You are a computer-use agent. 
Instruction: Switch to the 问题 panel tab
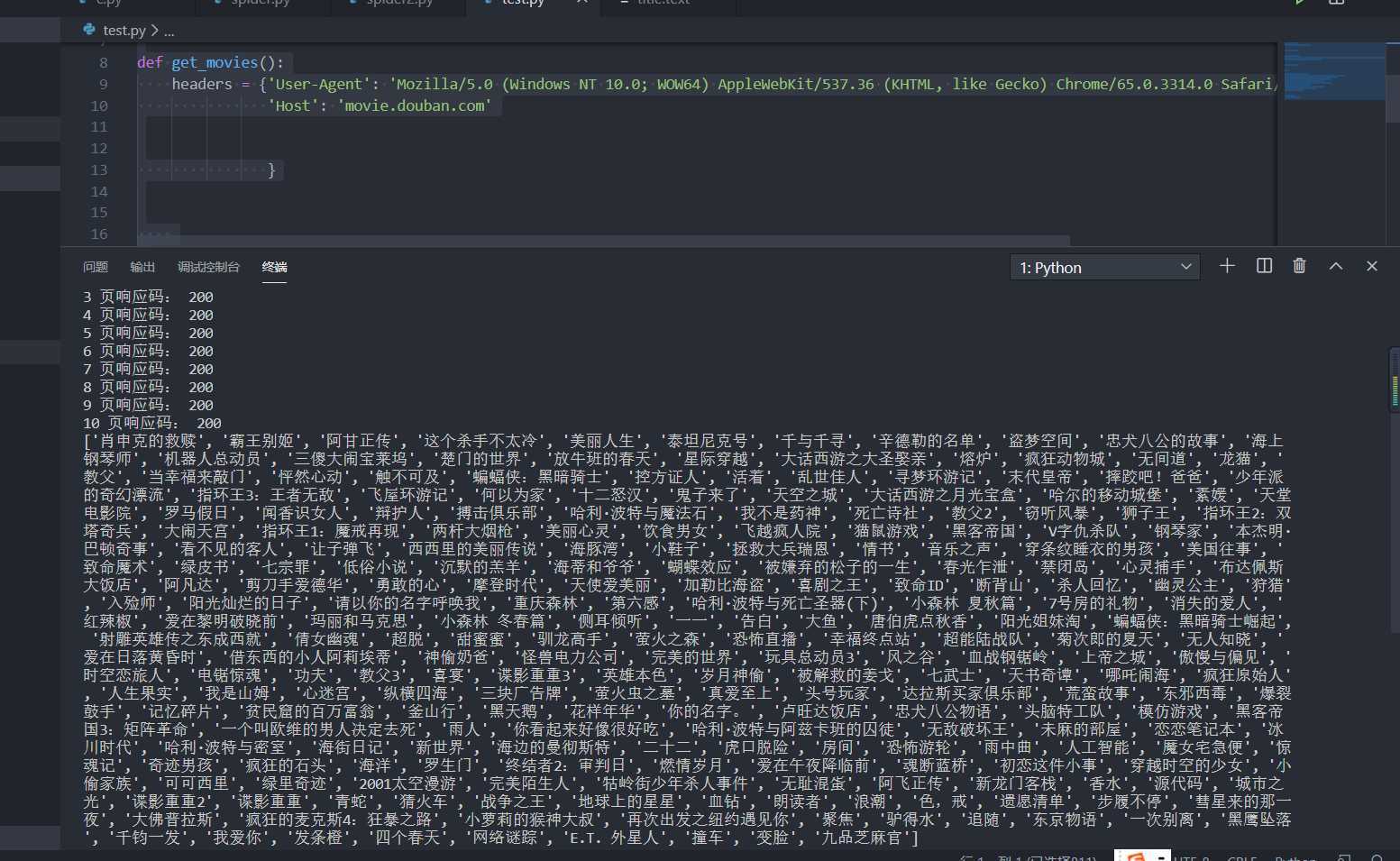click(96, 267)
